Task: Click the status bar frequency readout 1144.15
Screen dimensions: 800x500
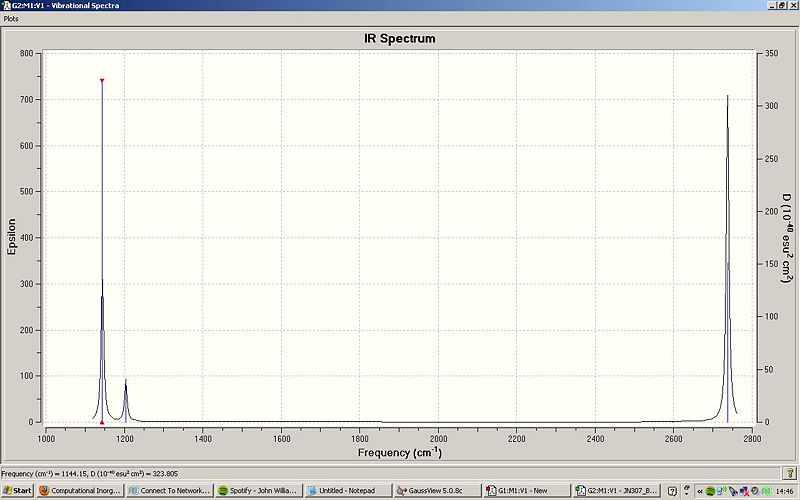Action: coord(90,473)
